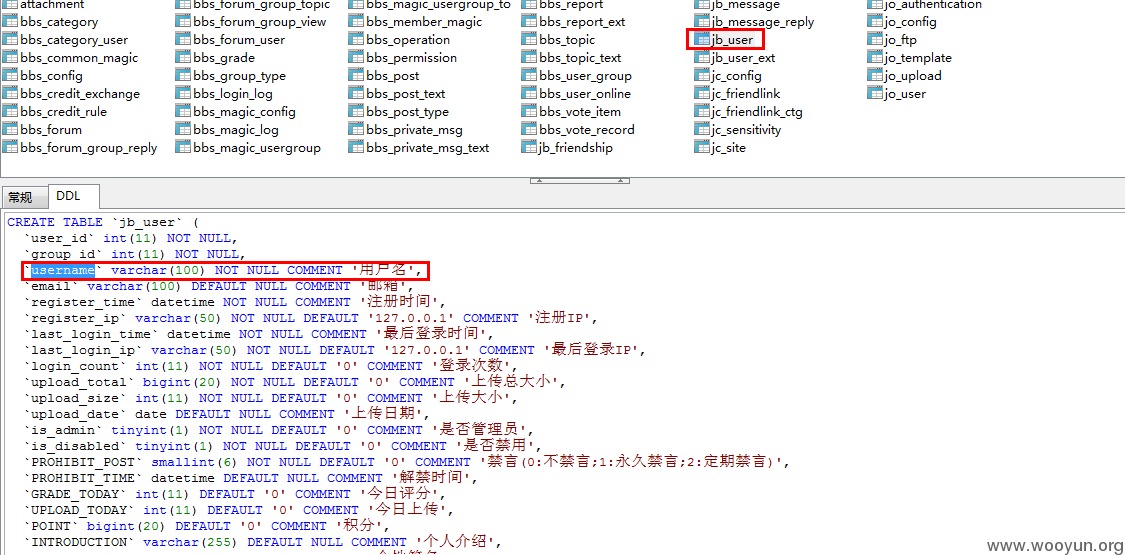Click table icon beside bbs_user_group
Screen dimensions: 1125x555
pos(529,76)
